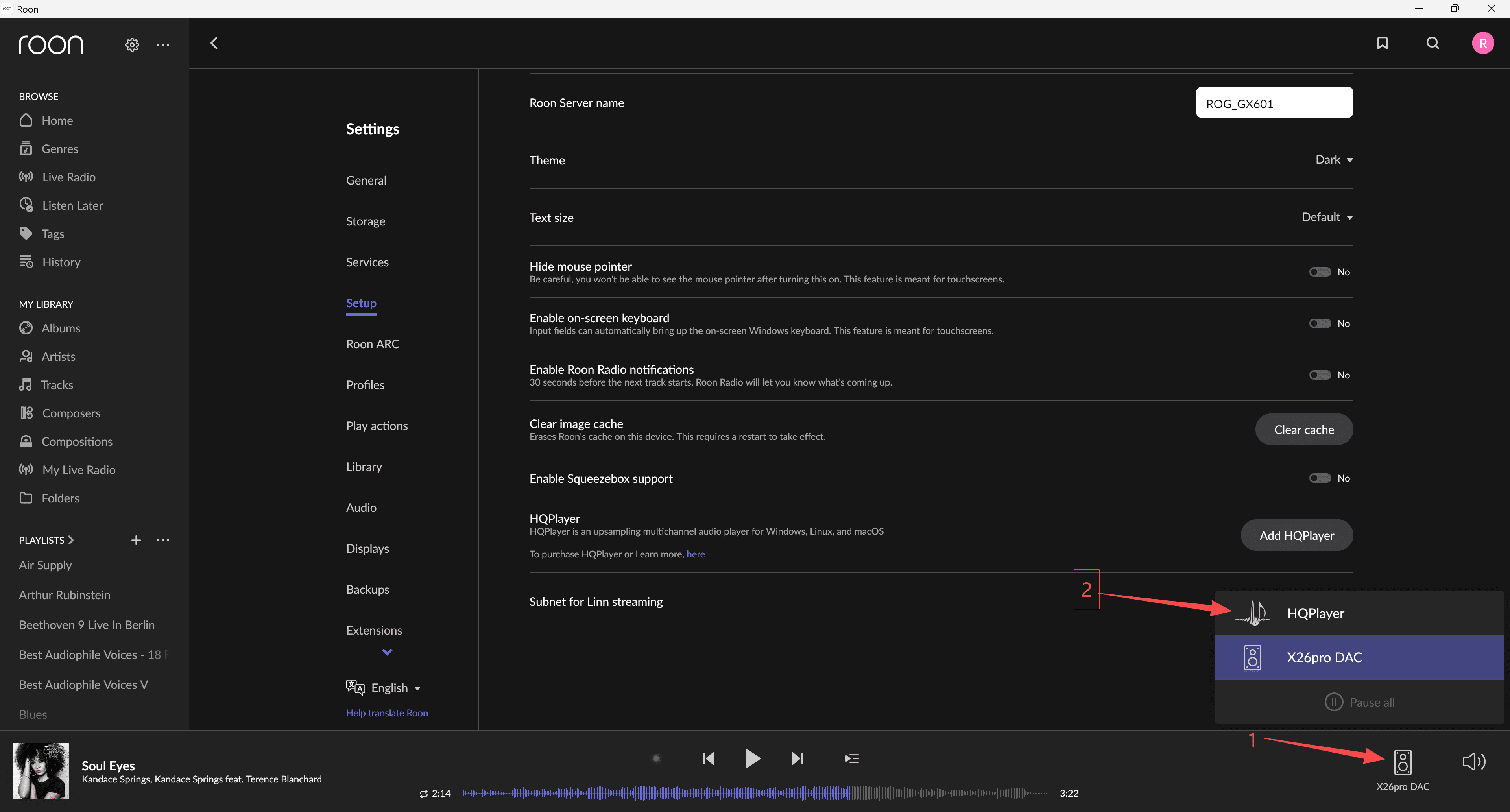Screen dimensions: 1510x812
Task: Click the My Live Radio icon
Action: (26, 469)
